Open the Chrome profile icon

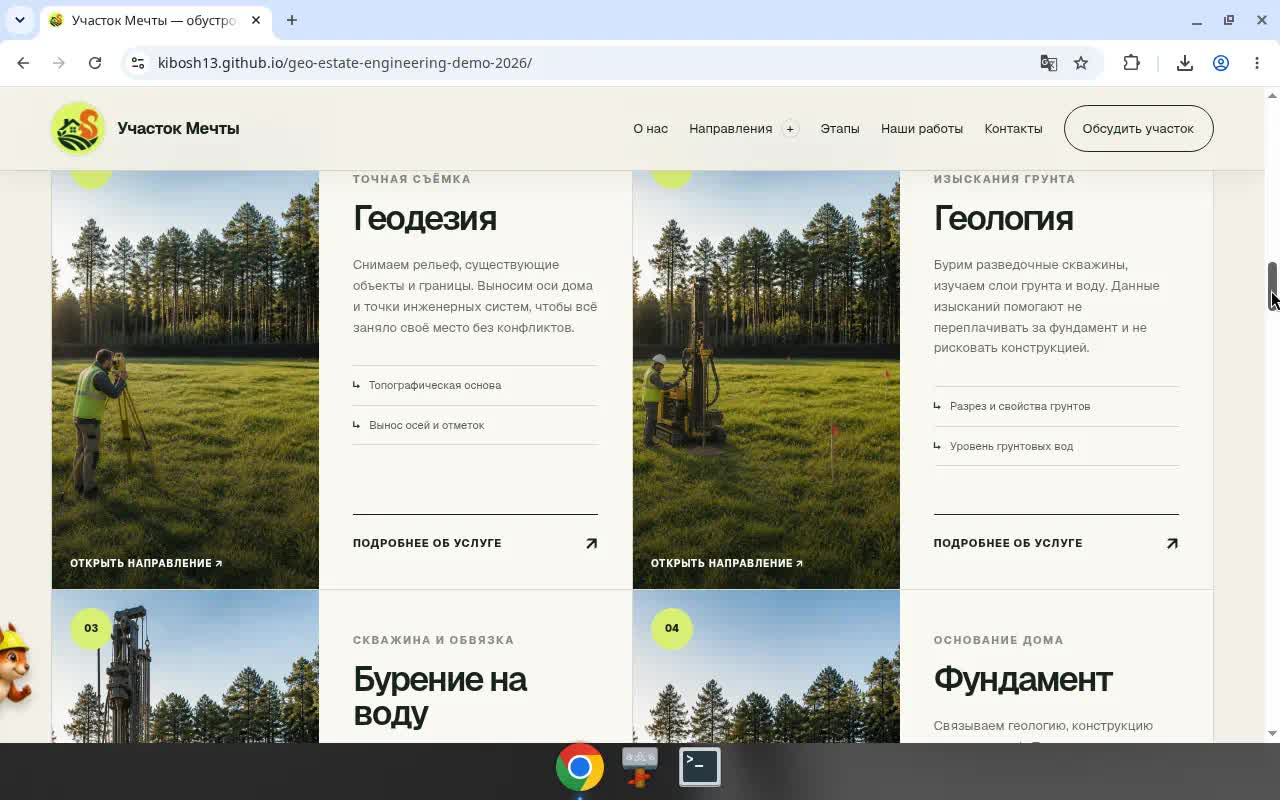pyautogui.click(x=1221, y=63)
